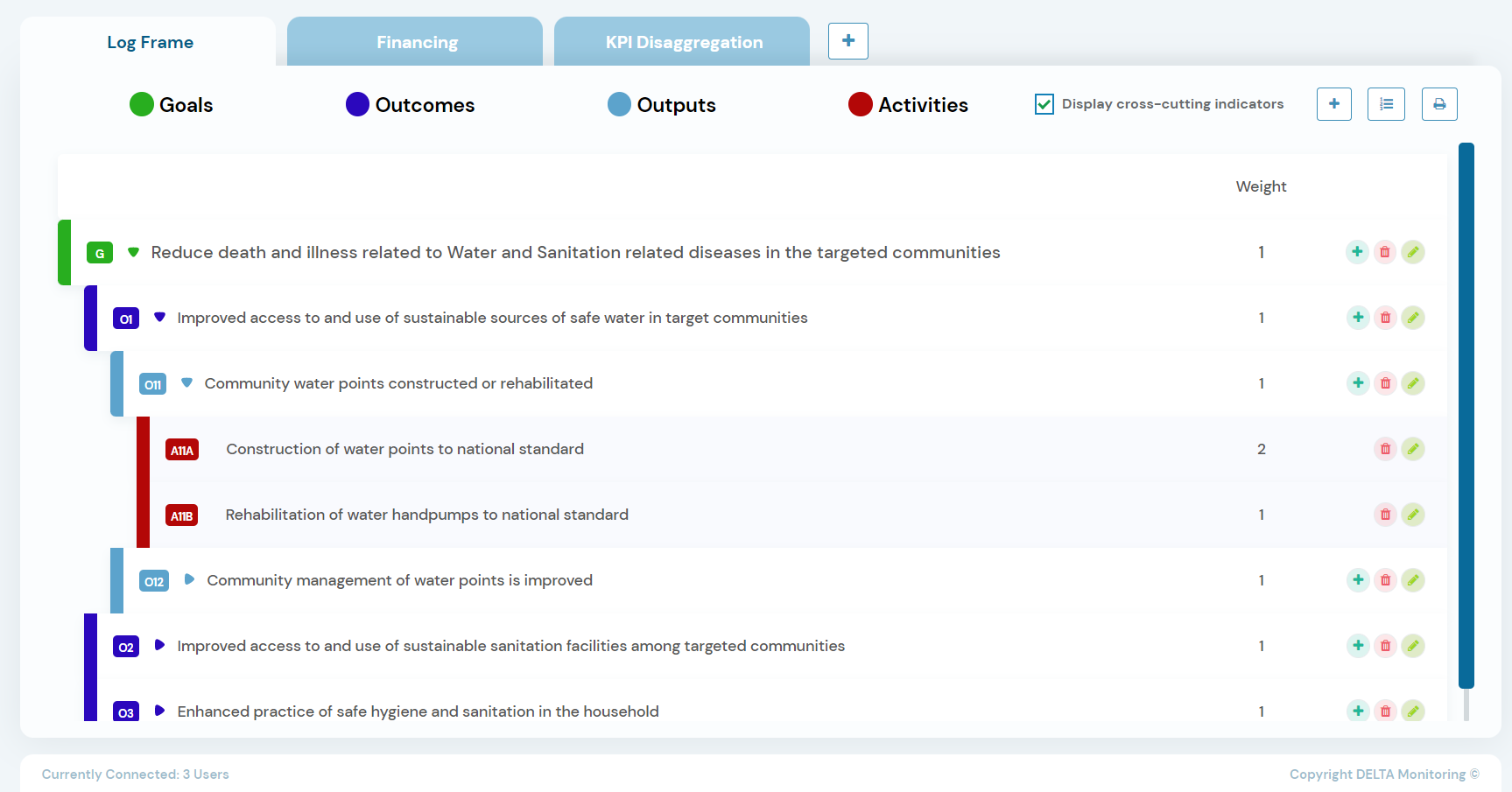This screenshot has height=792, width=1512.
Task: Delete activity A11B Rehabilitation of water handpumps
Action: (1385, 515)
